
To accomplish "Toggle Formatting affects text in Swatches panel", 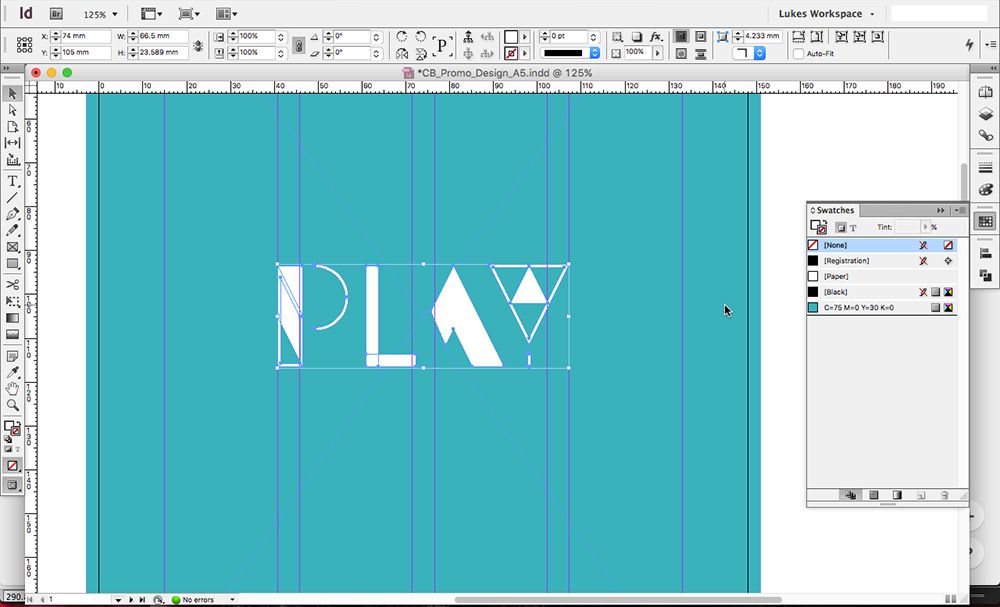I will (x=853, y=228).
